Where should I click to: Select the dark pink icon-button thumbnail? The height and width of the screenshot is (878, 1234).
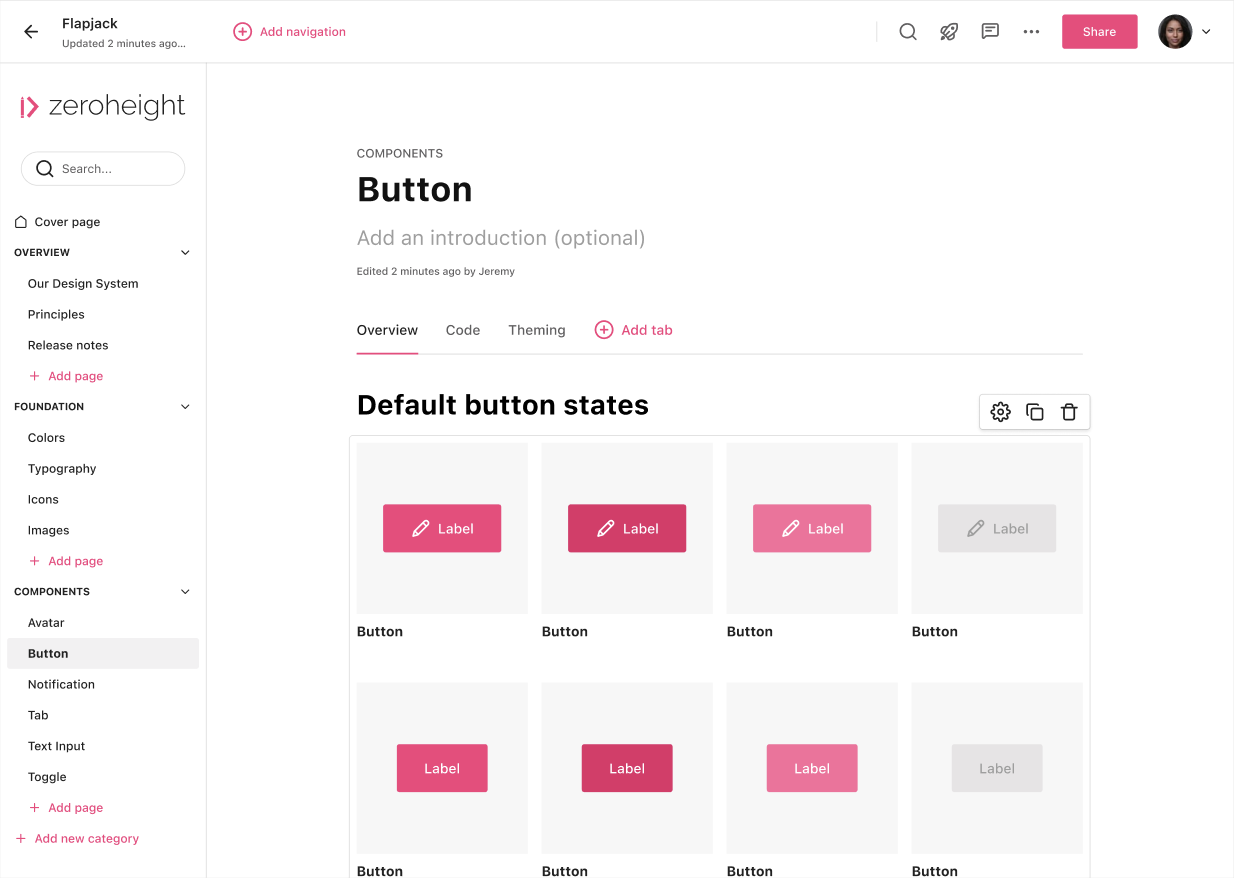coord(627,528)
